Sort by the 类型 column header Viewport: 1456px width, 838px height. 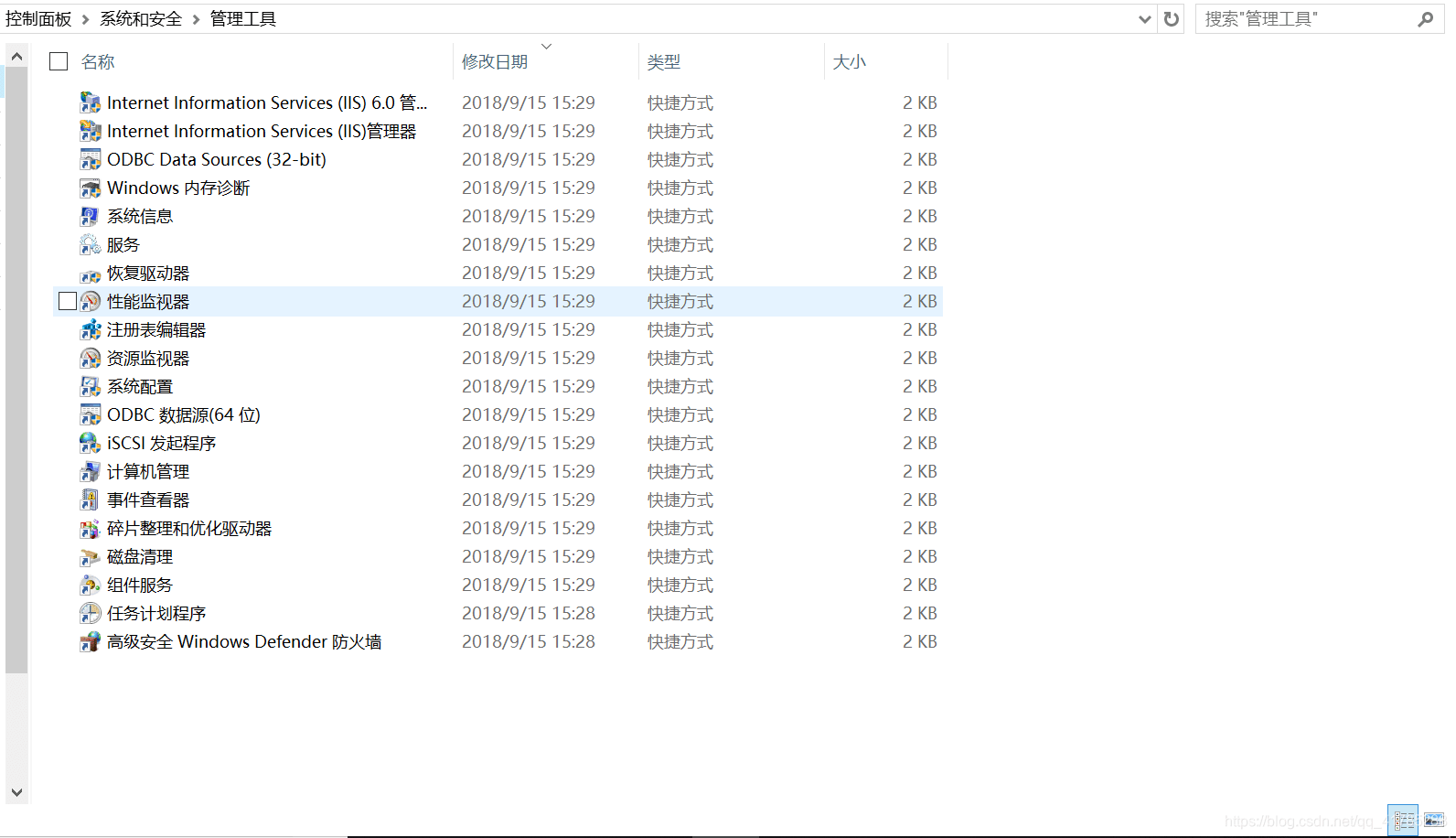[664, 61]
